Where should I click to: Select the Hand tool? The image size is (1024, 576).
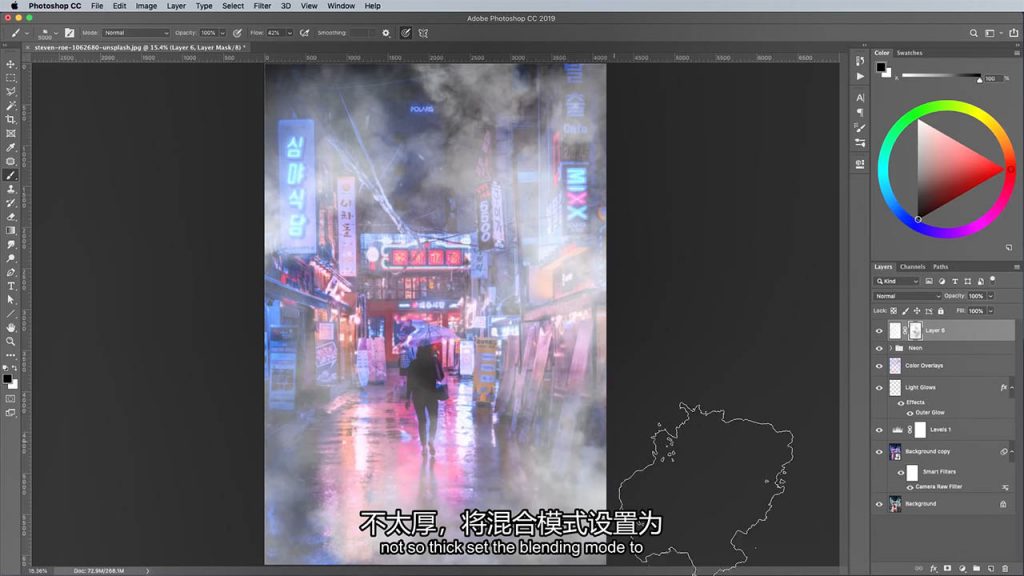pyautogui.click(x=10, y=327)
